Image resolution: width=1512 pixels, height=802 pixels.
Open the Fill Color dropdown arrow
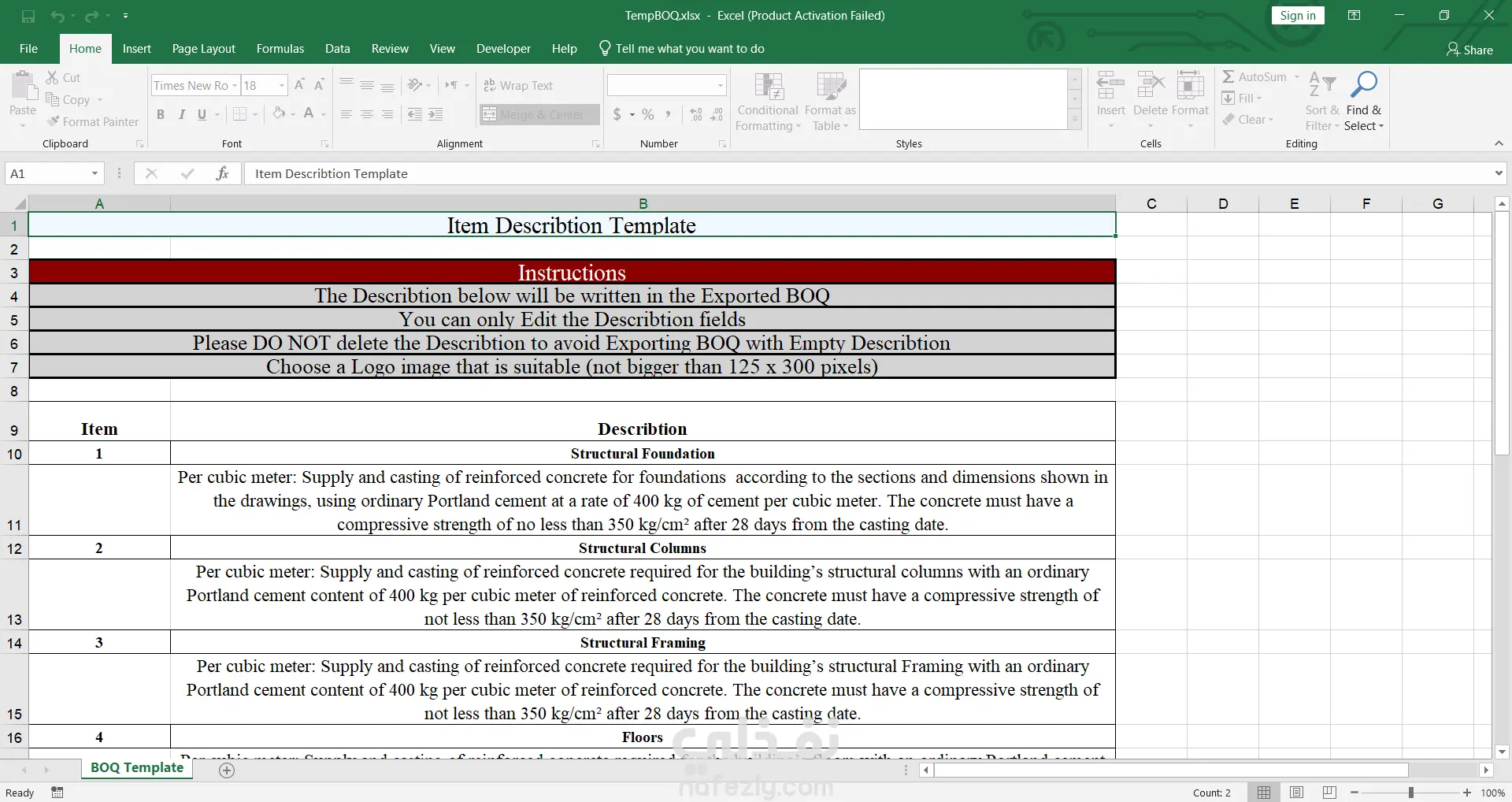[293, 114]
